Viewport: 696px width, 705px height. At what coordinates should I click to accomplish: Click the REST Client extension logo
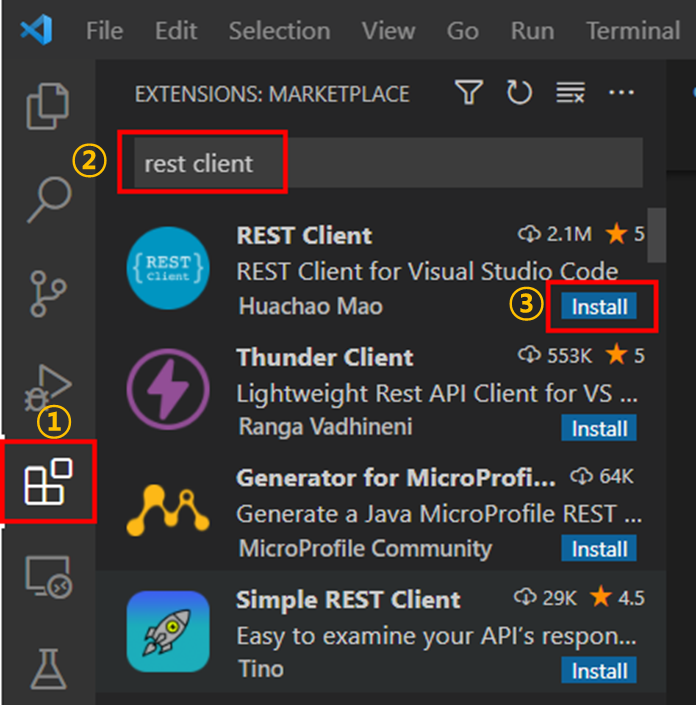tap(168, 268)
